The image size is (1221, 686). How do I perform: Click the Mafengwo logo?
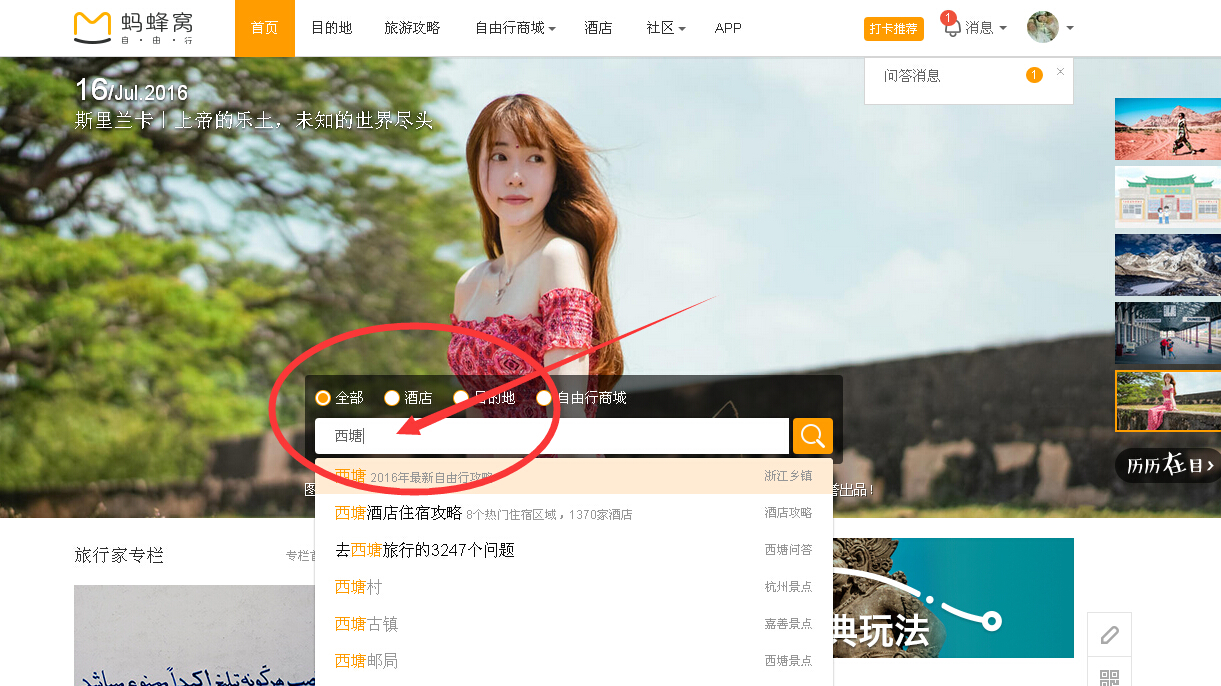pyautogui.click(x=133, y=28)
